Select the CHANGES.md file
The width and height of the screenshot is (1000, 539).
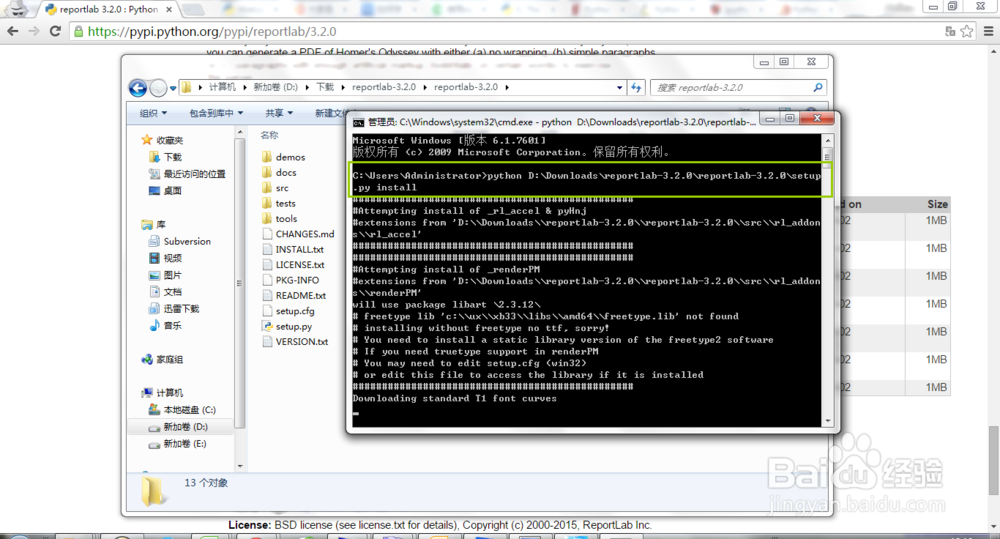pyautogui.click(x=298, y=234)
